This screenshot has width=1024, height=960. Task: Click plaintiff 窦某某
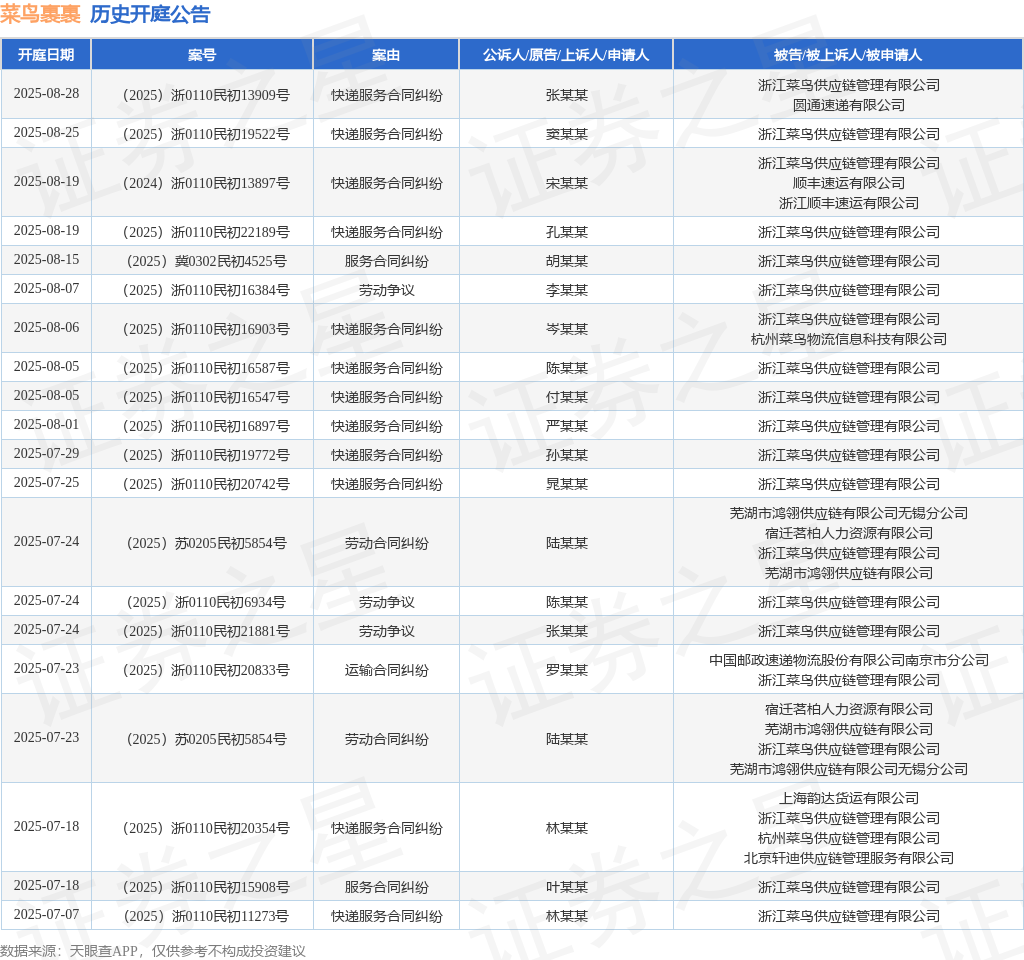(x=567, y=135)
